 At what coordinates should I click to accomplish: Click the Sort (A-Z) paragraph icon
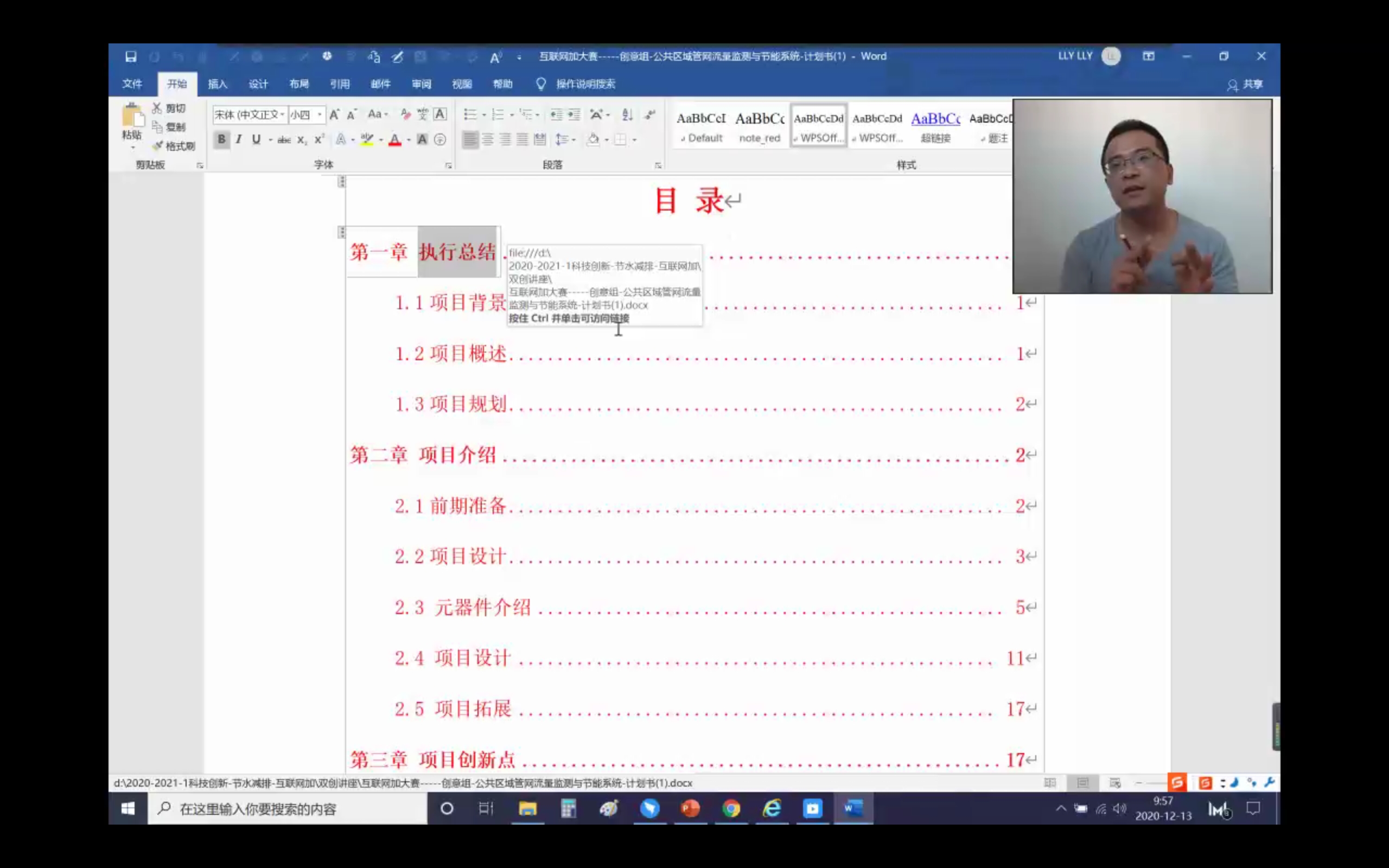tap(627, 114)
